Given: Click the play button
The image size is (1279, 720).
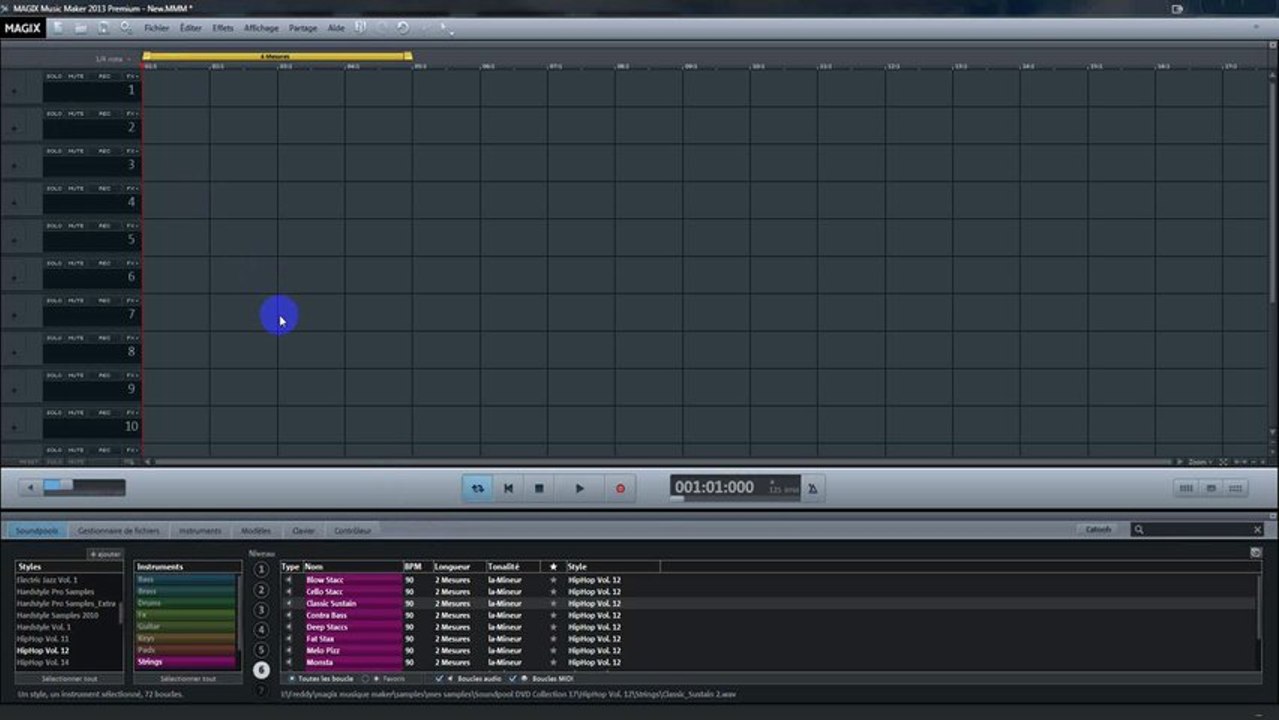Looking at the screenshot, I should (x=579, y=488).
